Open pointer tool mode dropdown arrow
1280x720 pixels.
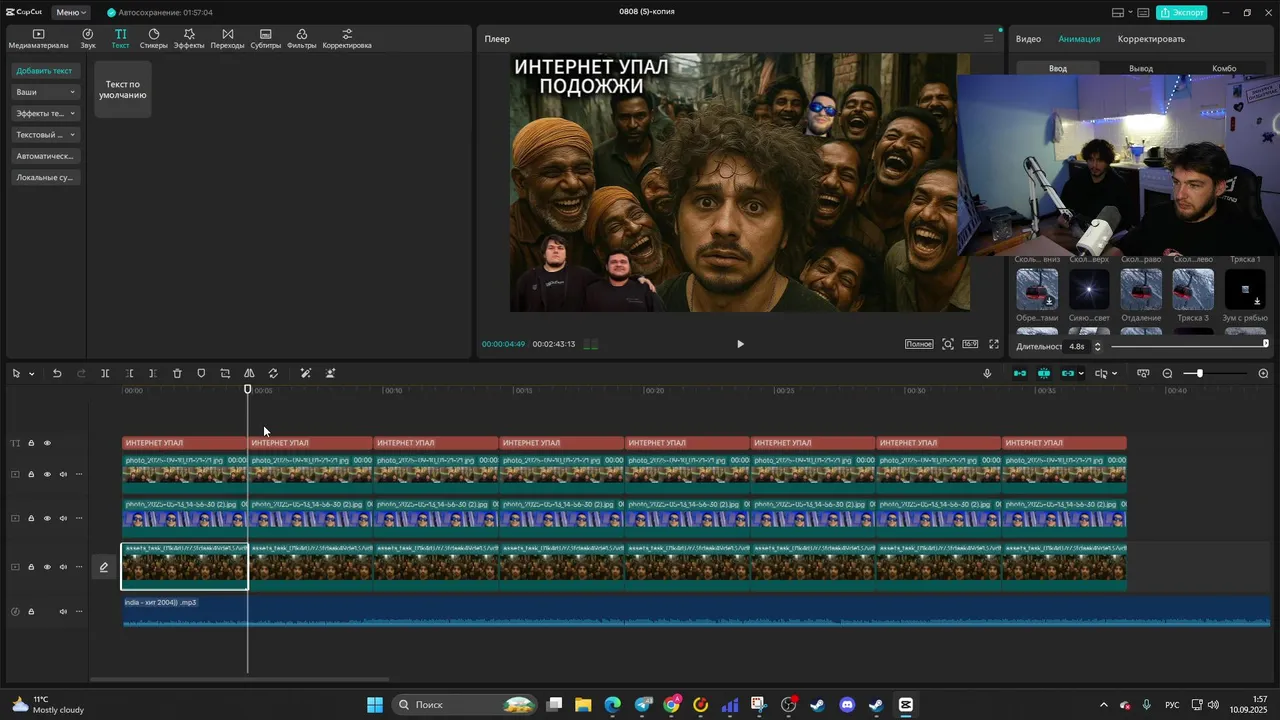[x=31, y=374]
